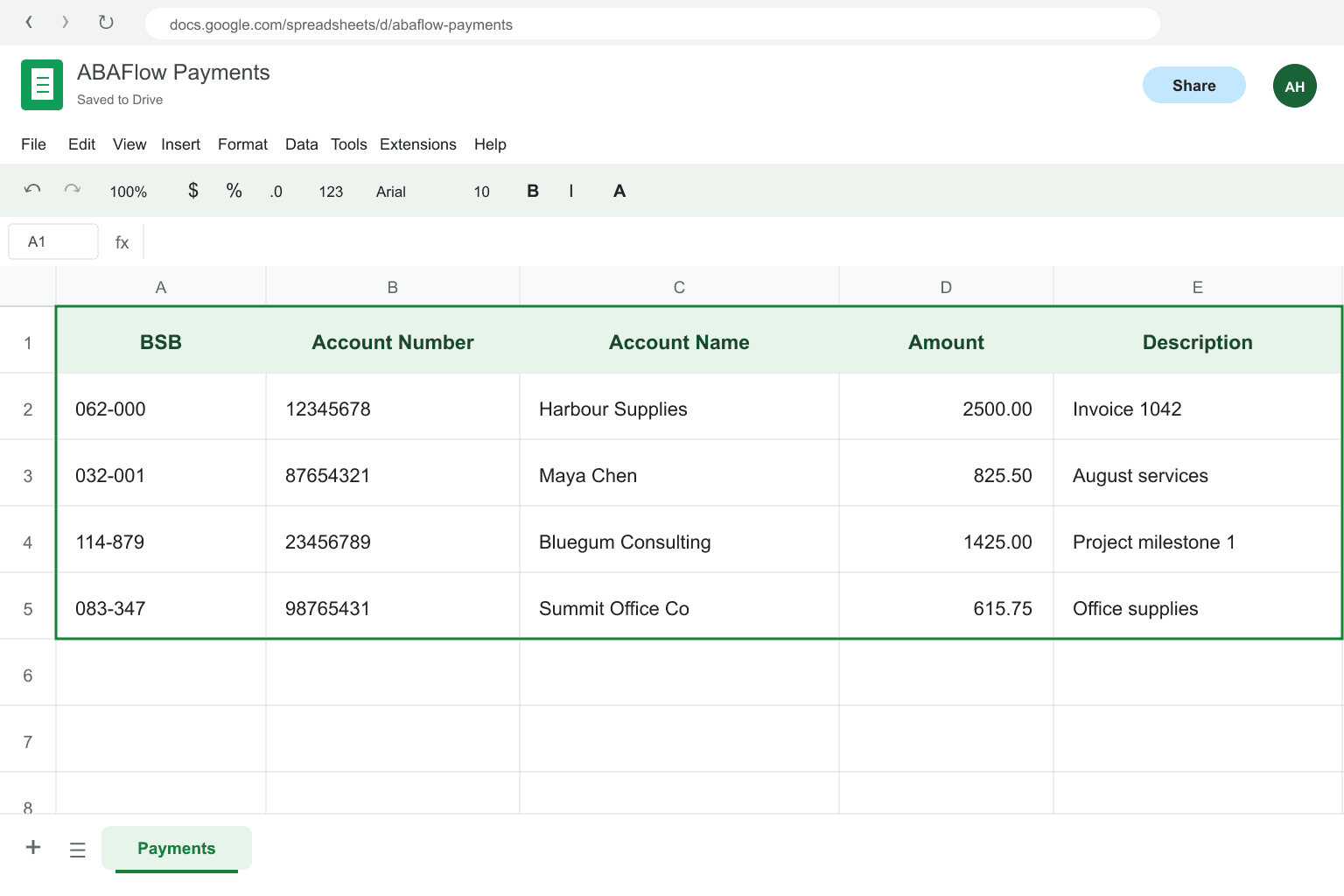Click the decimal places .0 icon
Screen dimensions: 1344x896
276,192
